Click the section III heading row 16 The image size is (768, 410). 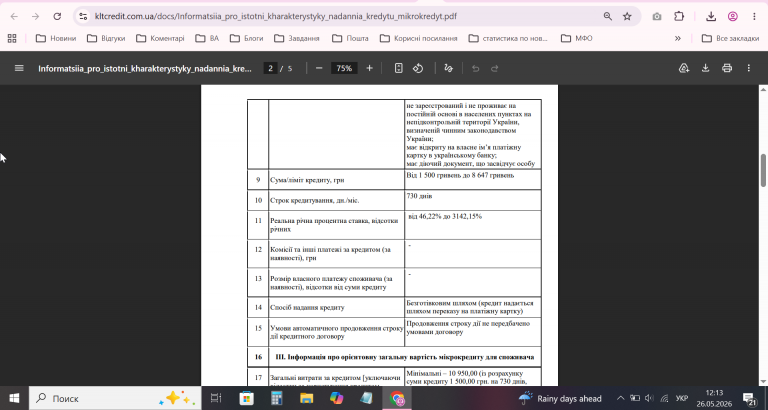[394, 357]
